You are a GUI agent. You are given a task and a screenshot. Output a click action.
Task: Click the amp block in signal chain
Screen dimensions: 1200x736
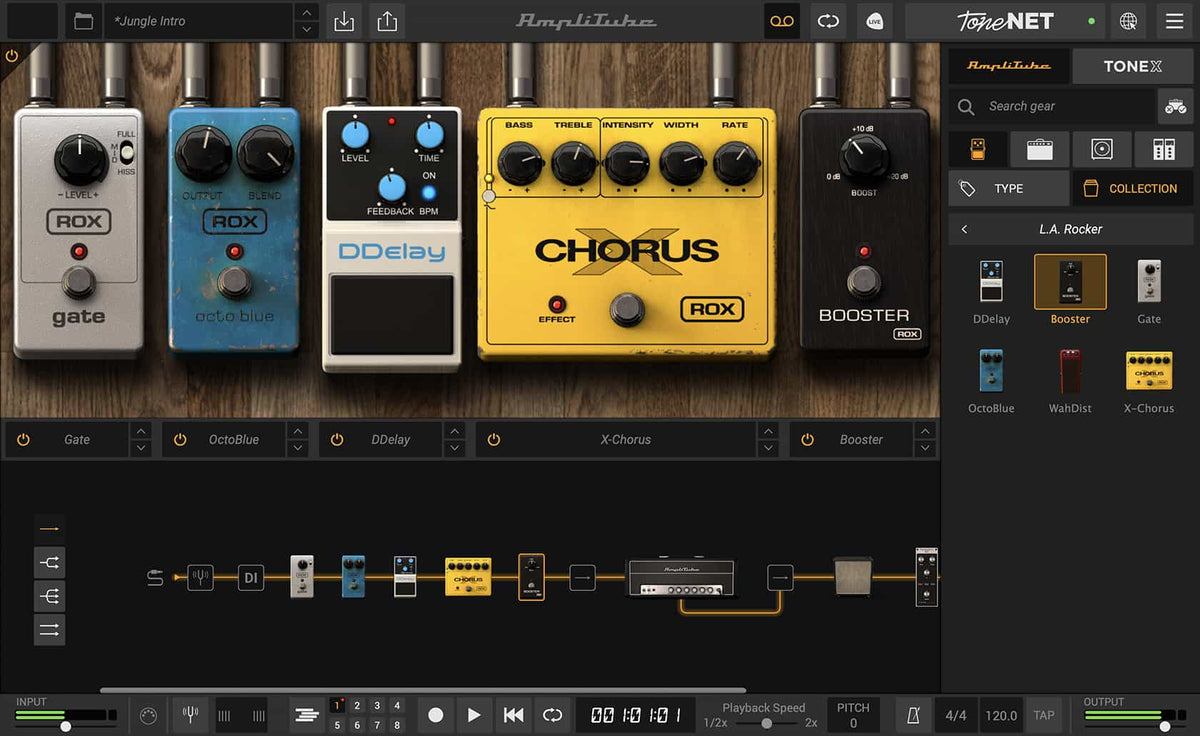681,577
